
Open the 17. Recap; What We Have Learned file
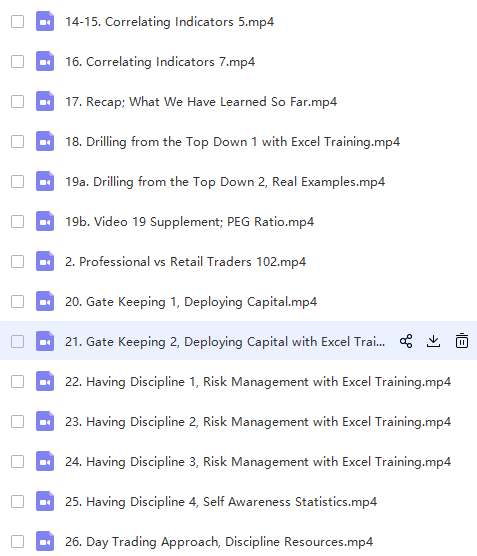[201, 102]
